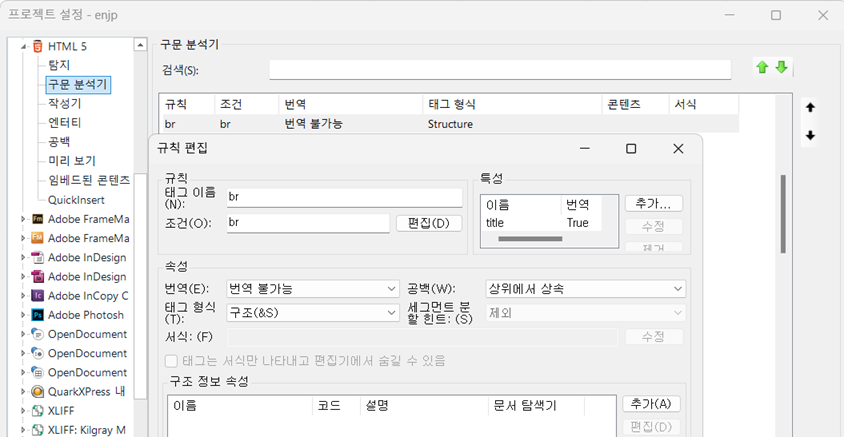Open the 공백(W) dropdown
844x437 pixels.
(x=585, y=289)
